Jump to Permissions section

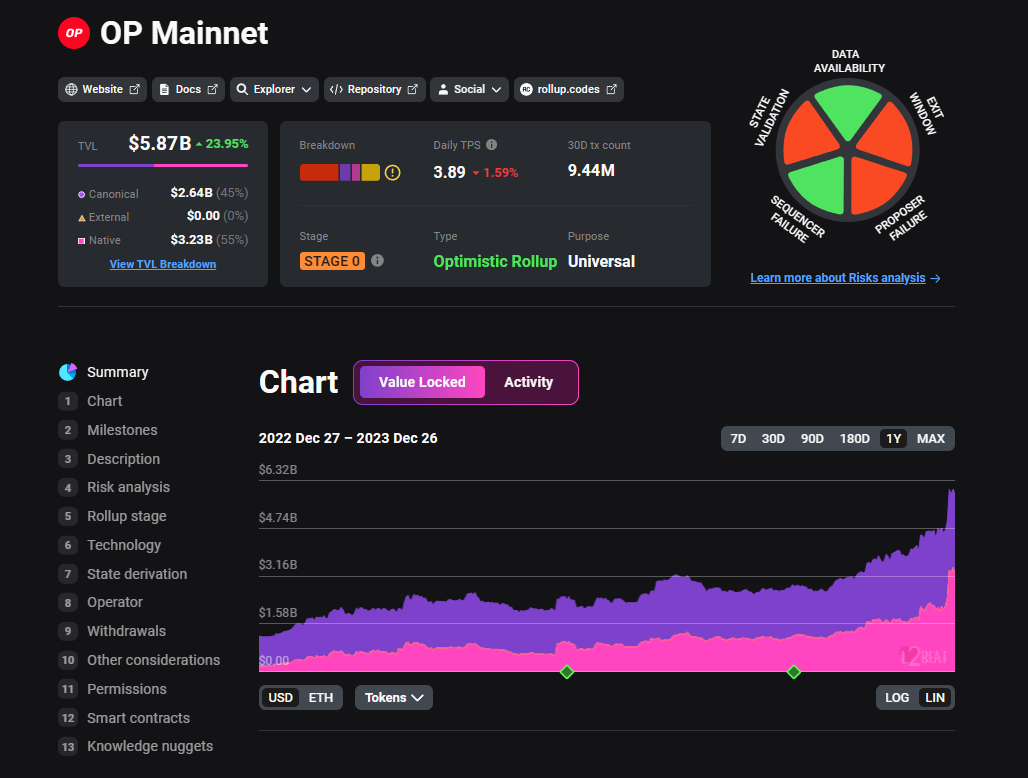point(127,689)
